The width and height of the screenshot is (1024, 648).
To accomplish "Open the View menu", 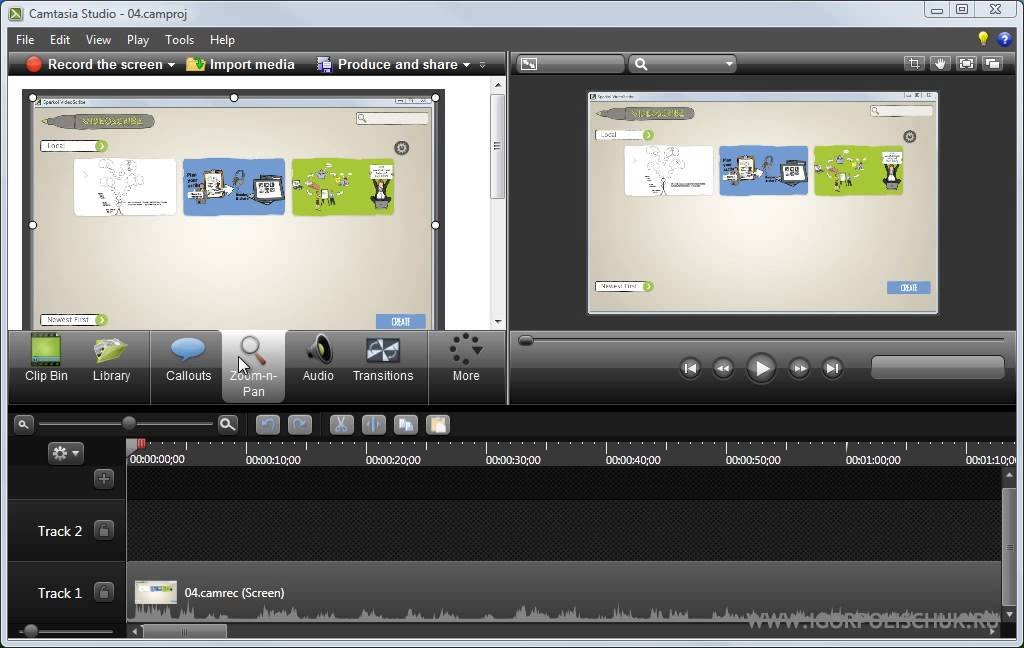I will (x=98, y=40).
